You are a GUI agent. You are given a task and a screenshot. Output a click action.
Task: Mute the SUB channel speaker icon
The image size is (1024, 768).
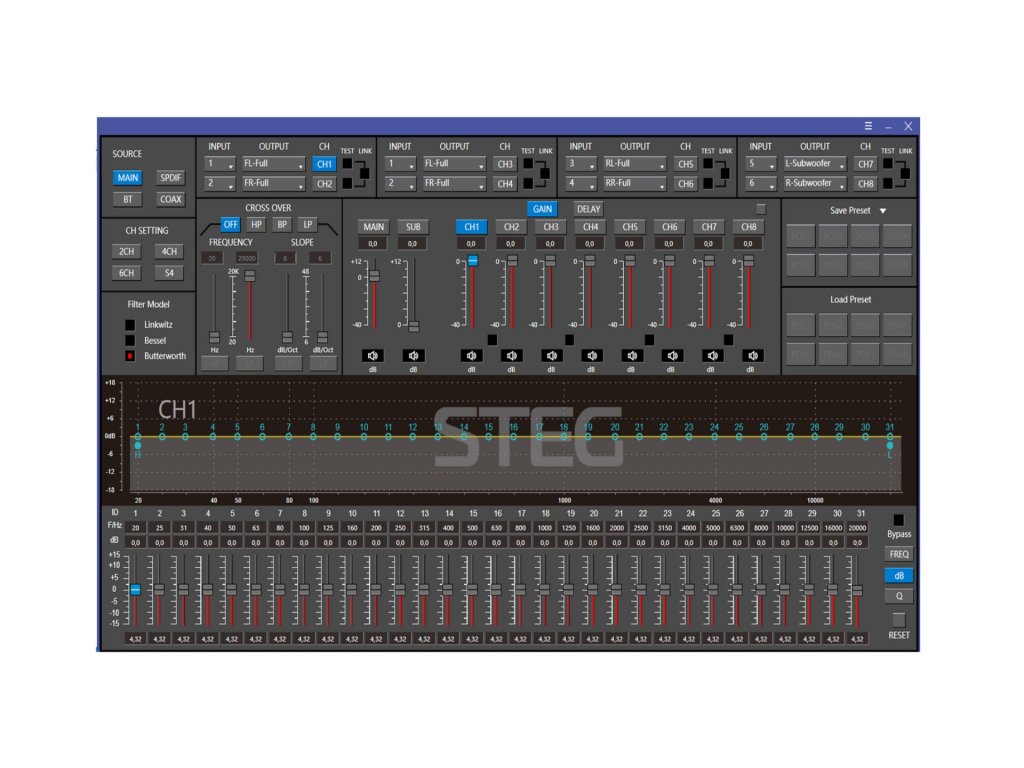click(x=413, y=356)
